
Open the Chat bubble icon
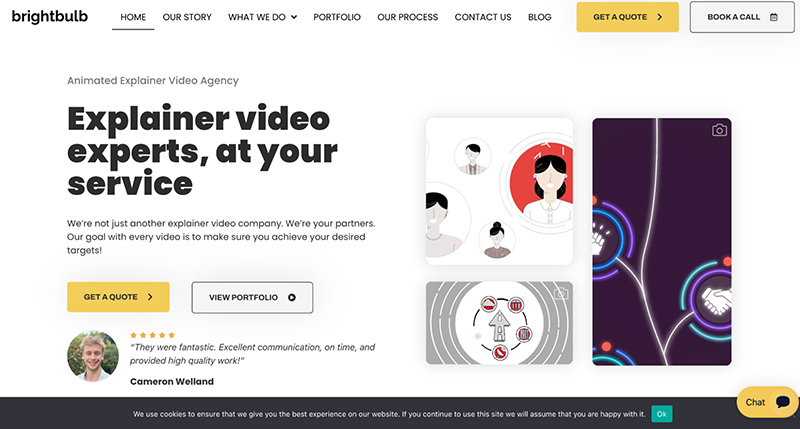pyautogui.click(x=783, y=402)
